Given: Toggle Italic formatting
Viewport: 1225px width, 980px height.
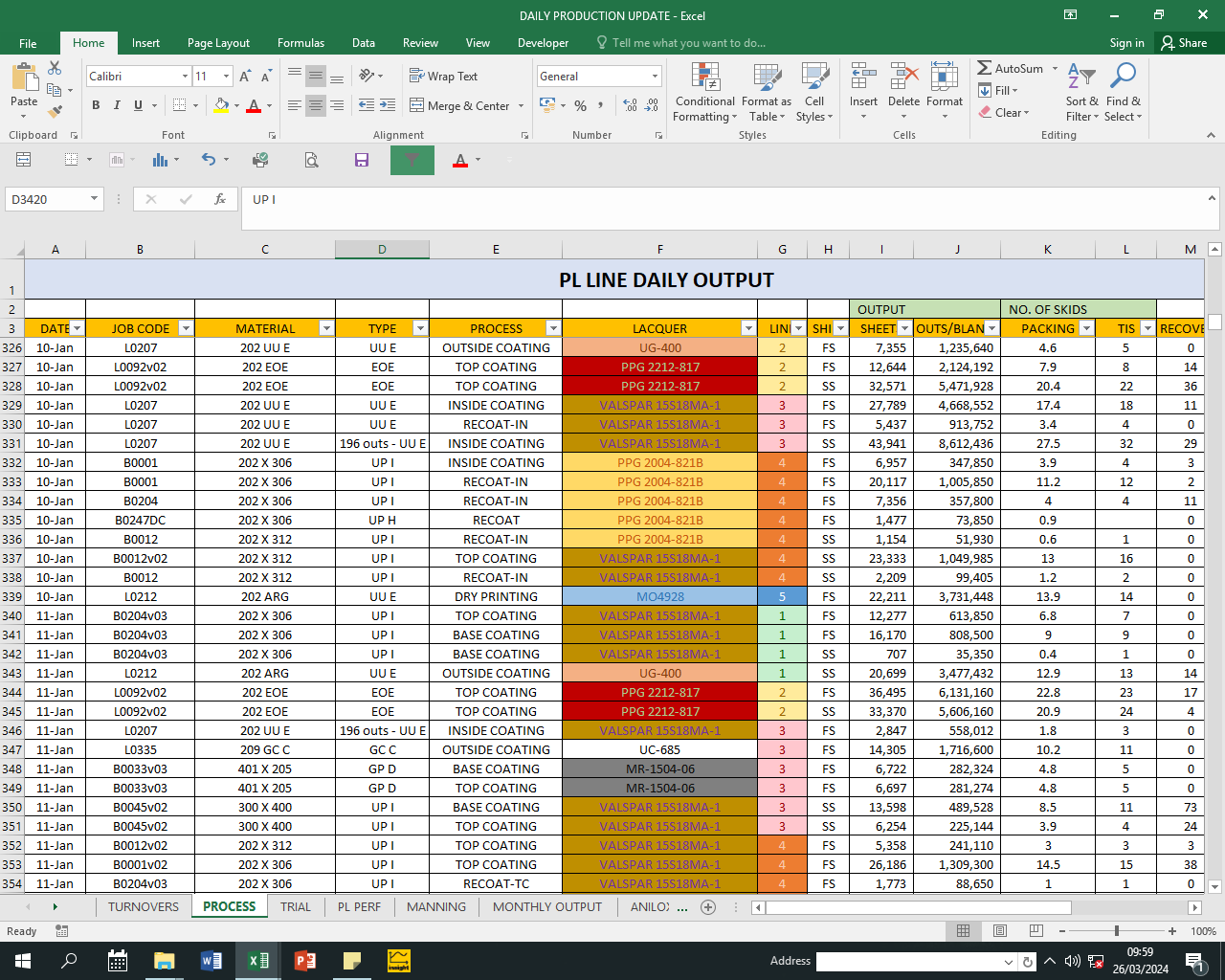Looking at the screenshot, I should pos(117,105).
